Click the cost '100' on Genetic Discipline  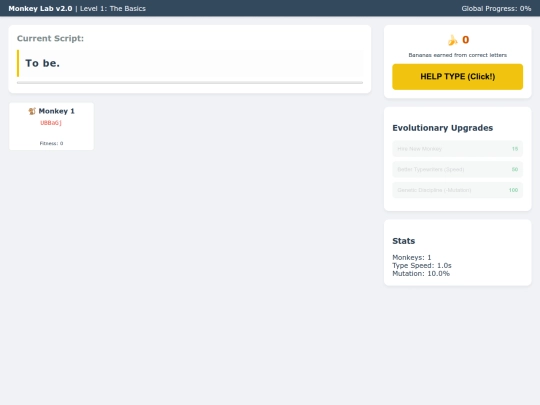(x=513, y=190)
